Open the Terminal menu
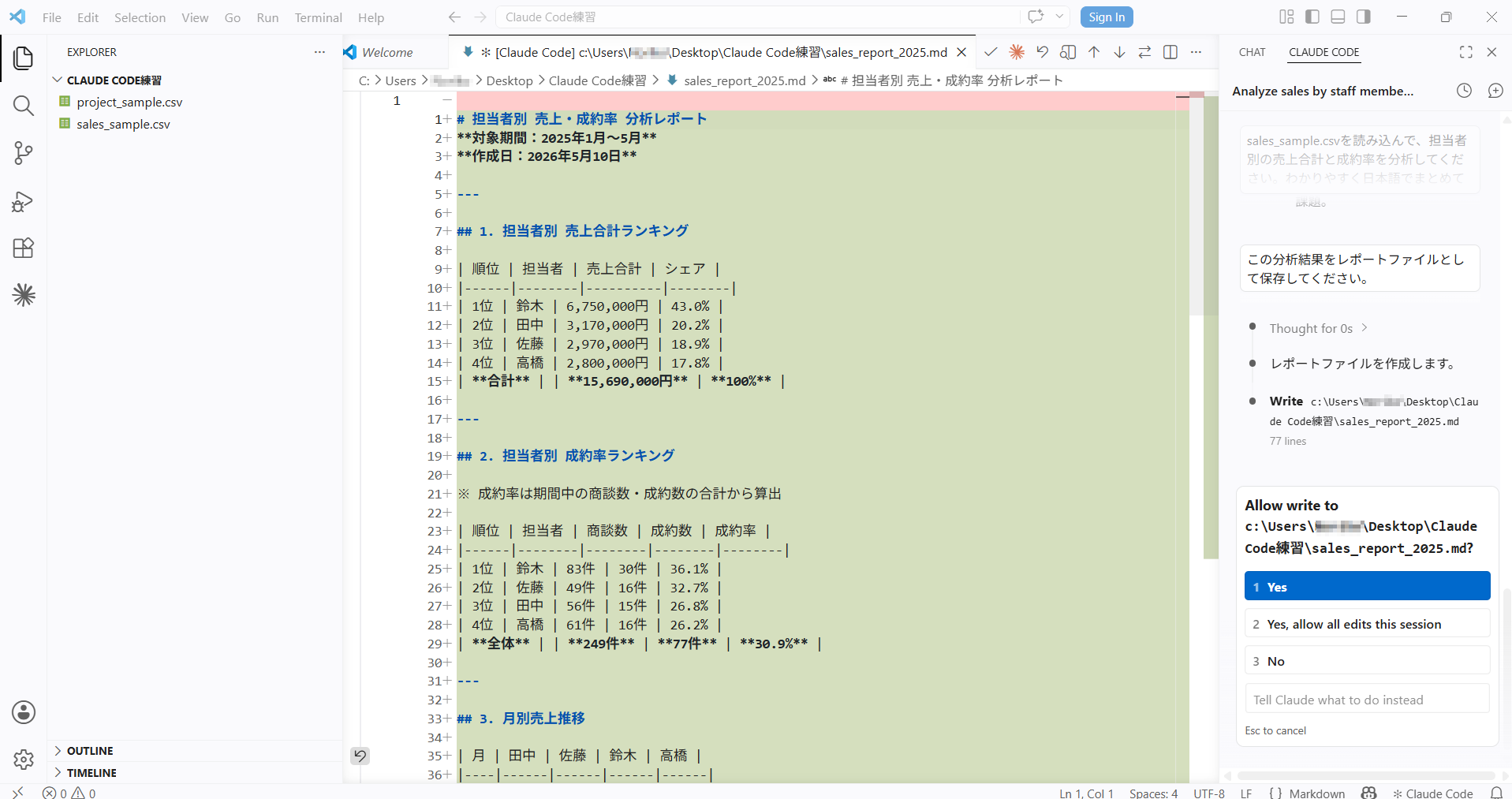This screenshot has width=1512, height=799. [x=318, y=17]
